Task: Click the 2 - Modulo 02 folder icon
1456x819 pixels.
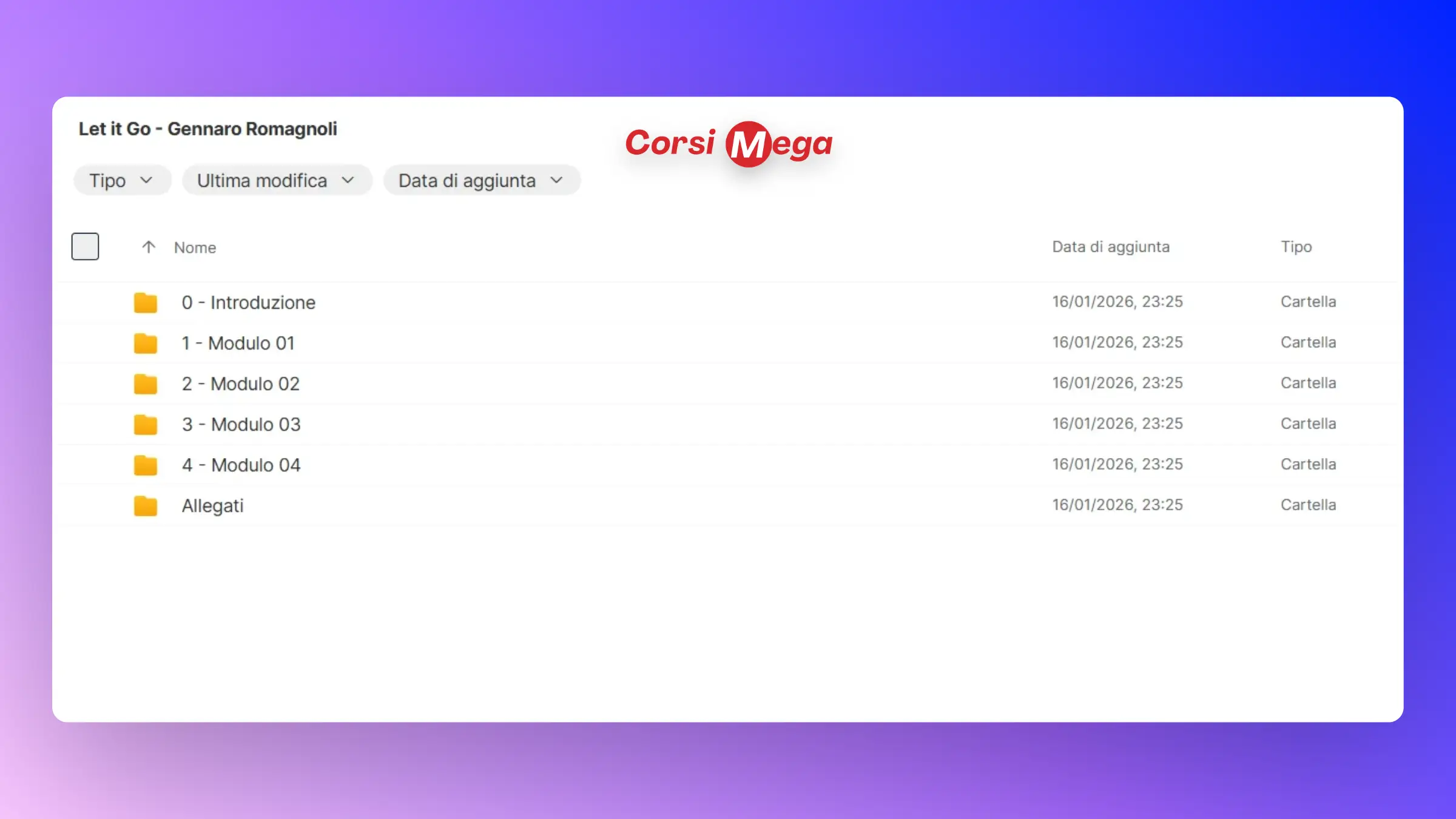Action: point(146,383)
